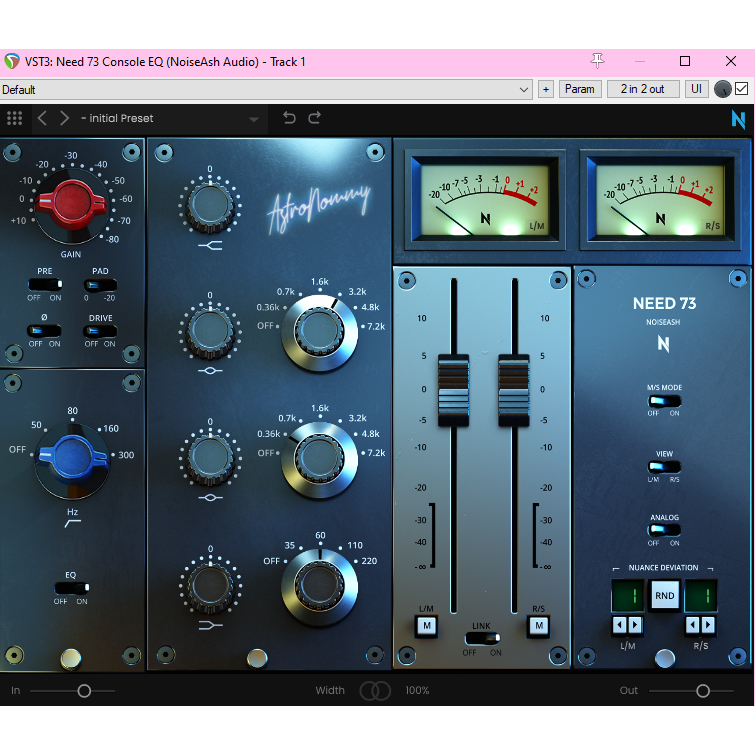Image resolution: width=755 pixels, height=755 pixels.
Task: Click the -80 label on gain knob
Action: pos(112,239)
